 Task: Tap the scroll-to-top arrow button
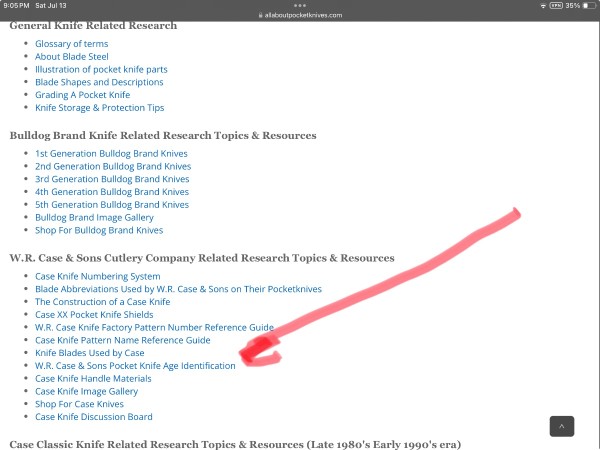point(562,426)
